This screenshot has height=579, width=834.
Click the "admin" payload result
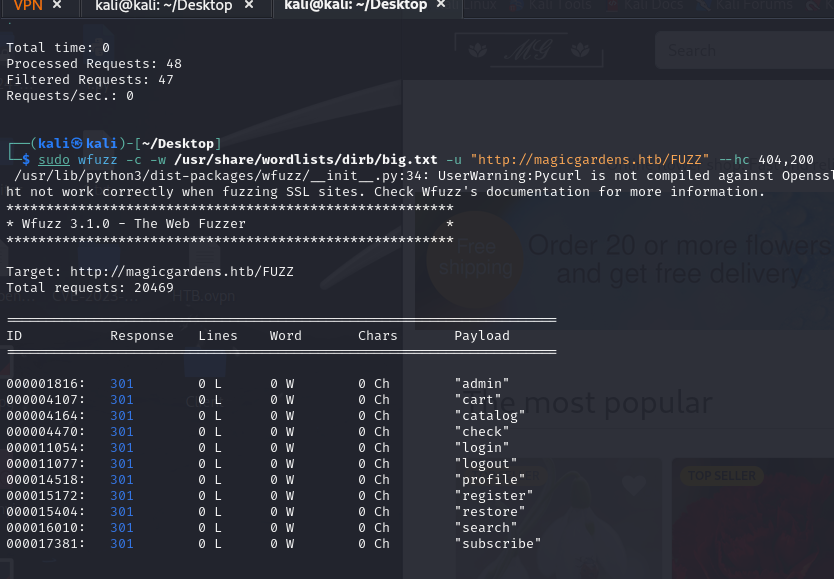[482, 383]
